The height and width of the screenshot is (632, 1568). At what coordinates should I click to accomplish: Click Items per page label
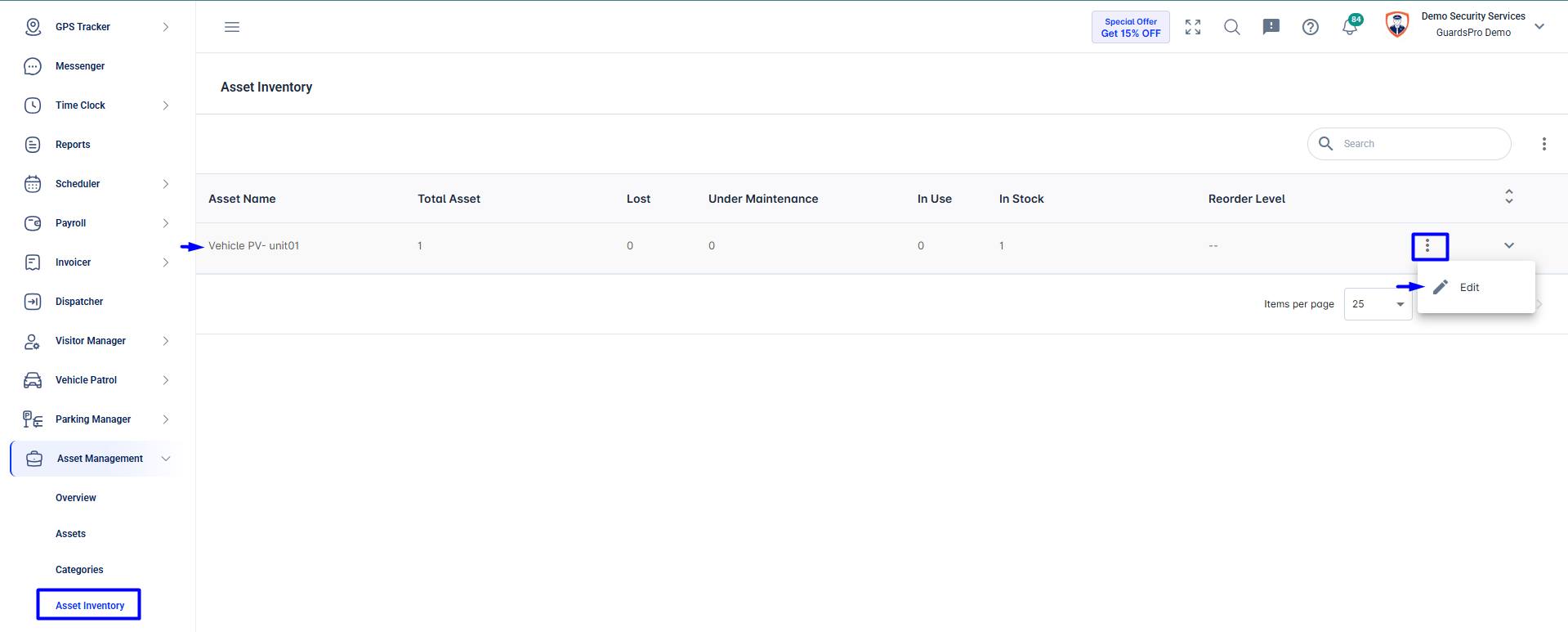[x=1298, y=304]
